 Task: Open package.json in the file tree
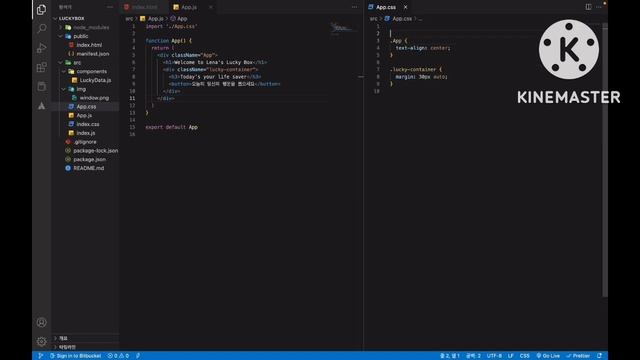(x=89, y=159)
